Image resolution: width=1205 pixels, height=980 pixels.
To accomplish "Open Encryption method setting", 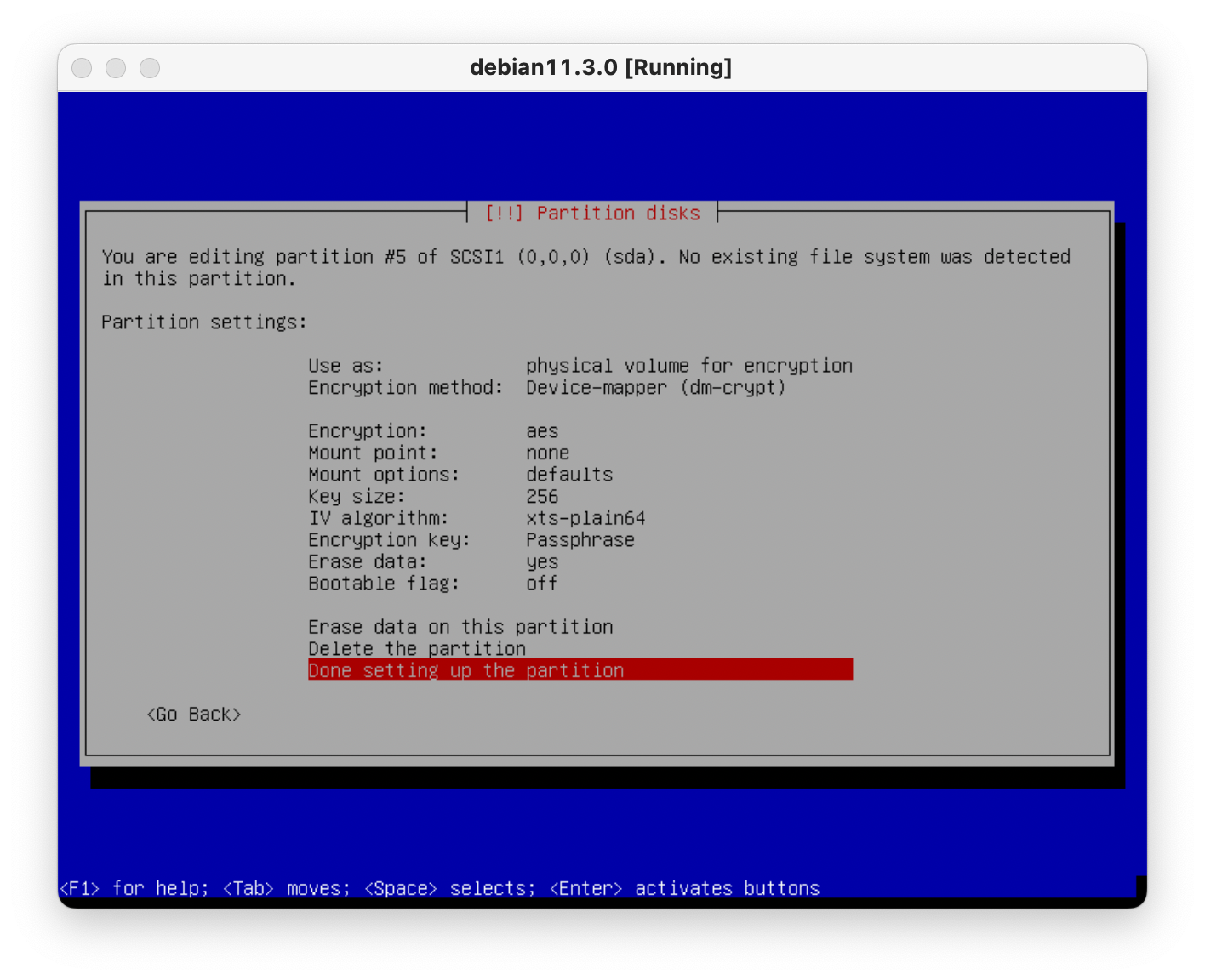I will pos(545,388).
